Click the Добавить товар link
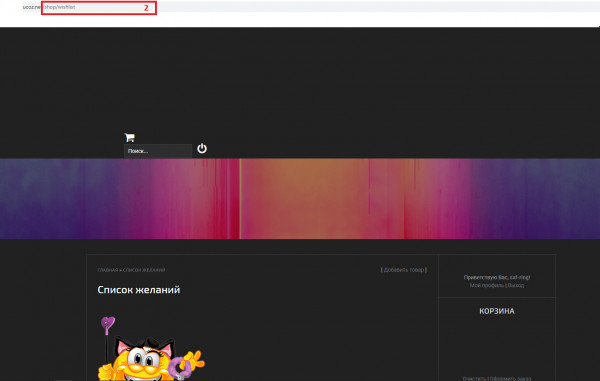 (x=404, y=270)
